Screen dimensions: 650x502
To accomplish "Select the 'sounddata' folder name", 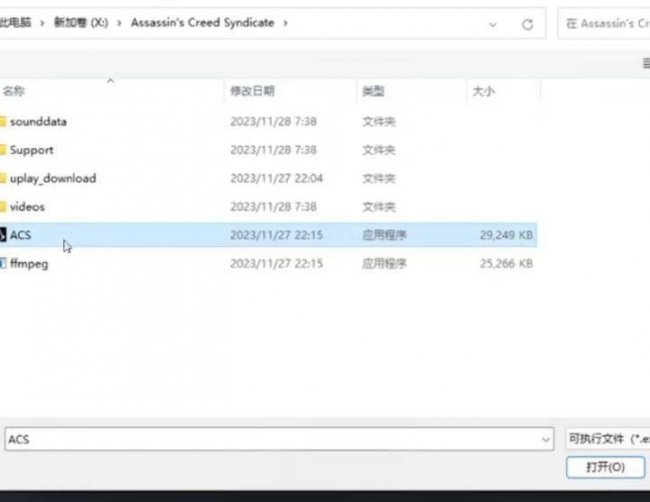I will point(39,121).
